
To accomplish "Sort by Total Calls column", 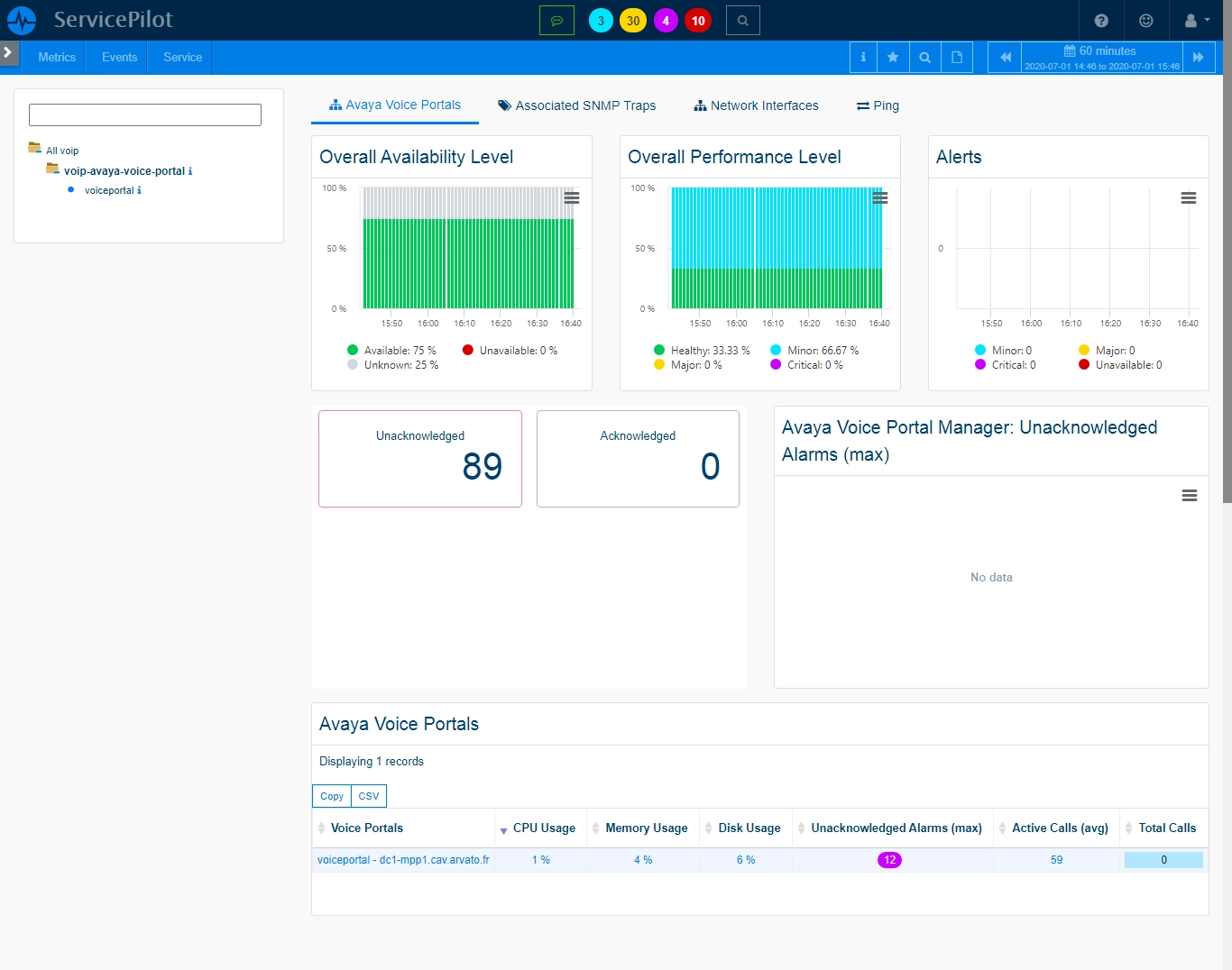I will [1166, 828].
